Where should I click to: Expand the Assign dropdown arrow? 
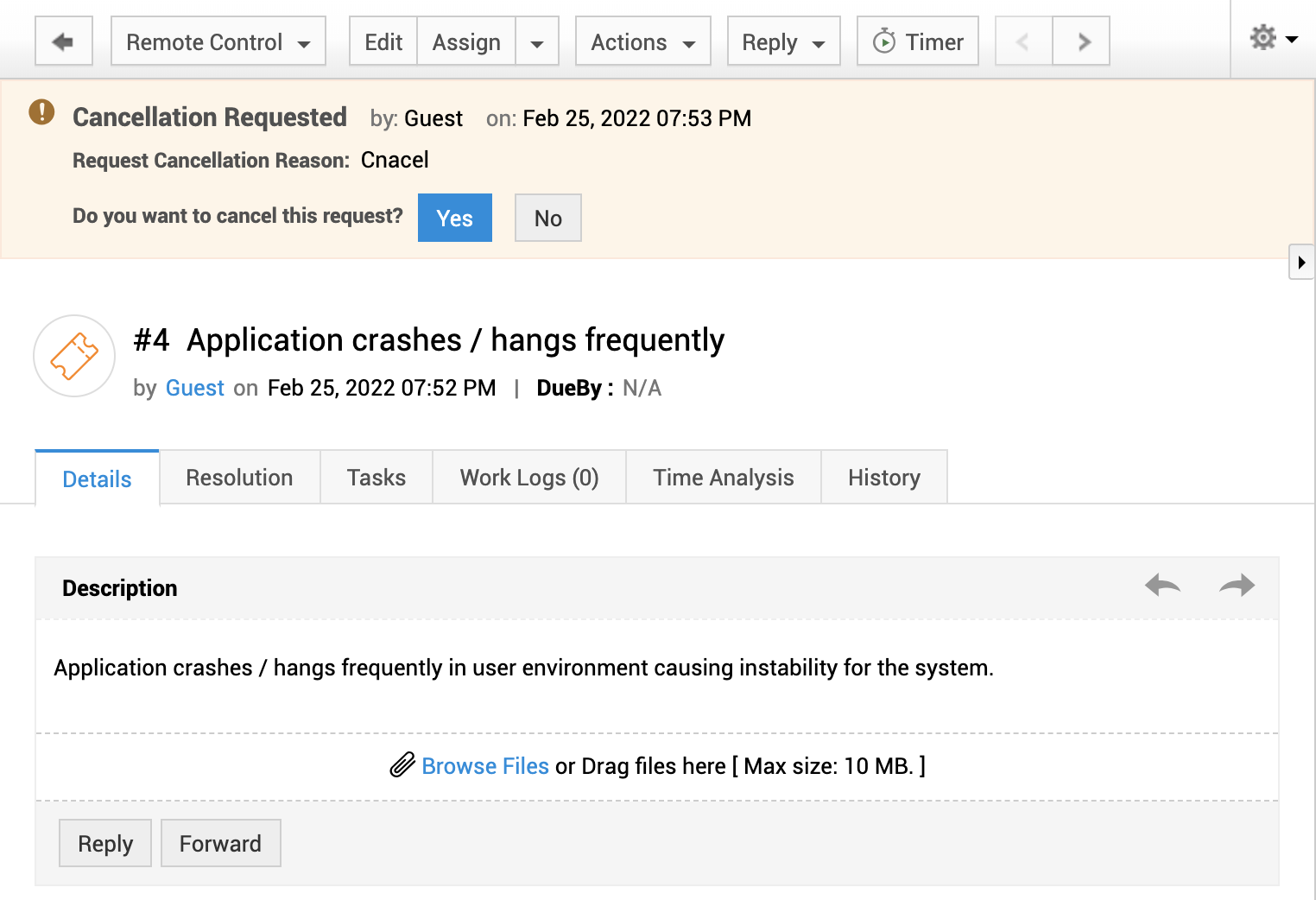click(x=537, y=42)
